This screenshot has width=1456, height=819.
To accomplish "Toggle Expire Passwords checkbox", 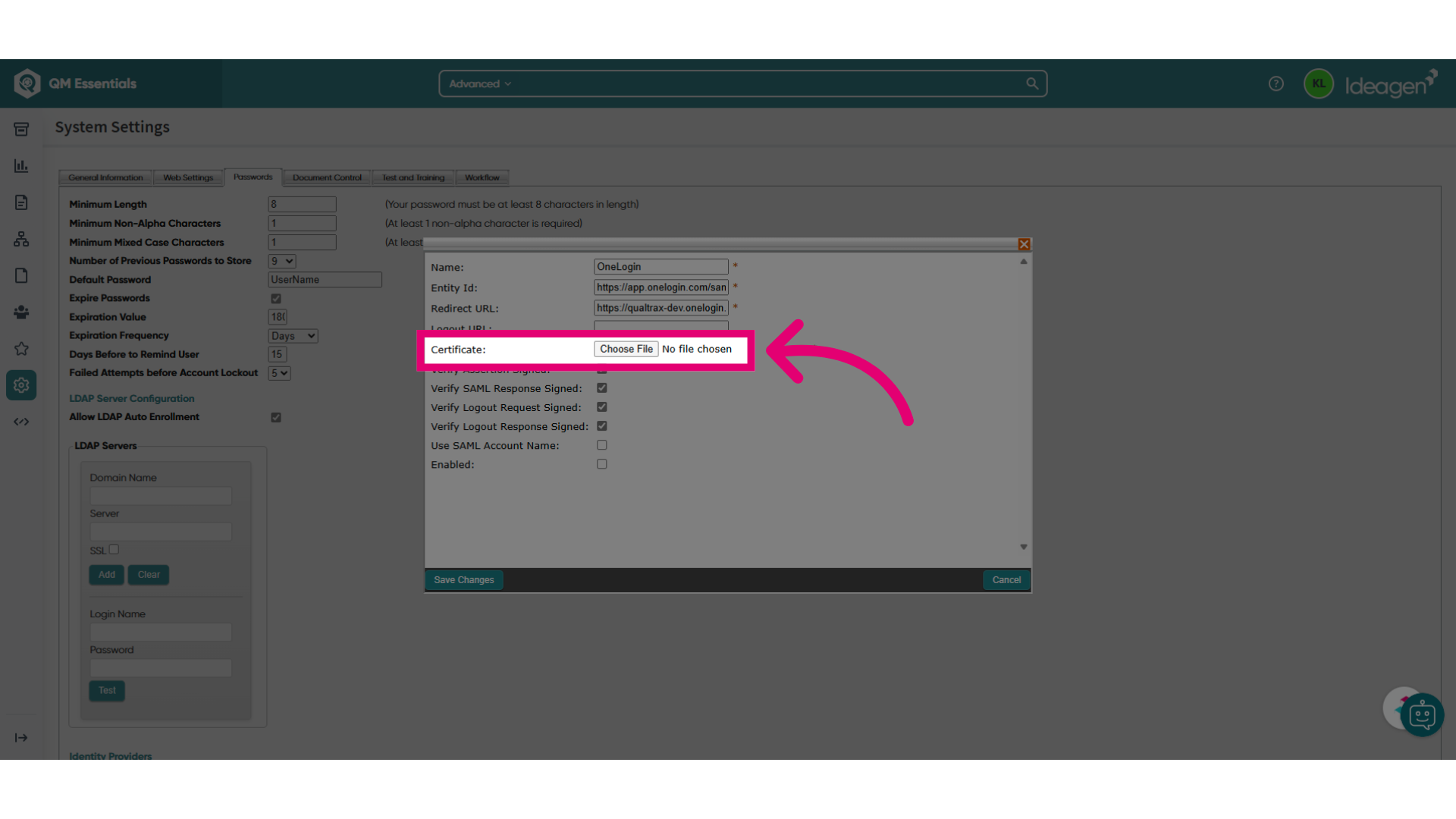I will (276, 299).
